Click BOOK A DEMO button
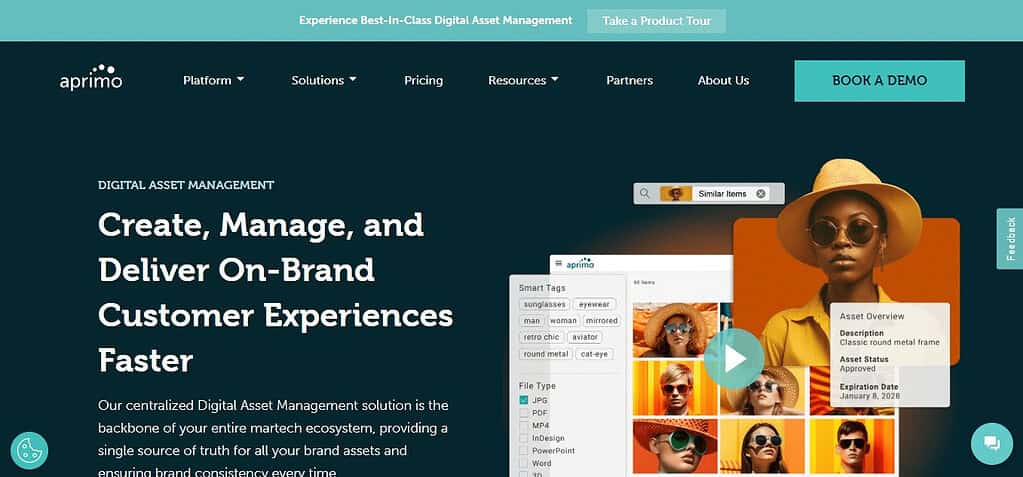Screen dimensions: 1023x477 tap(879, 81)
